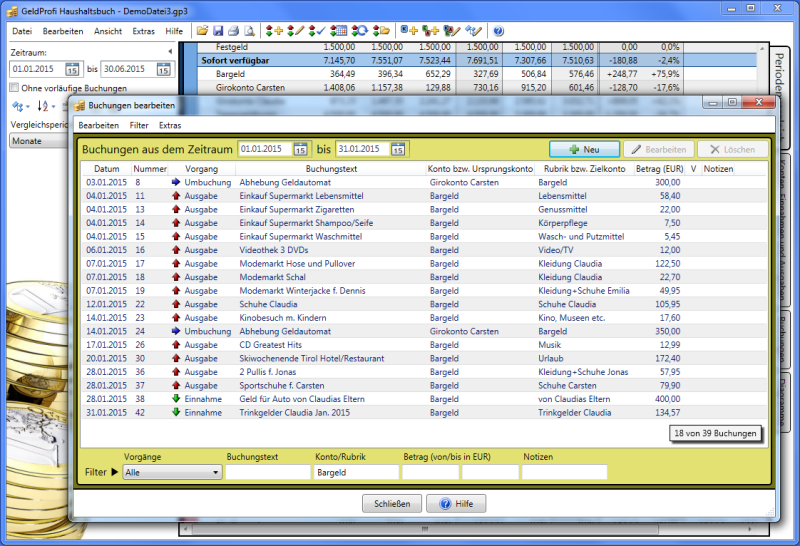Open calendar picker beside 01.01.2015 in dialog
Screen dimensions: 800x546
pyautogui.click(x=301, y=149)
